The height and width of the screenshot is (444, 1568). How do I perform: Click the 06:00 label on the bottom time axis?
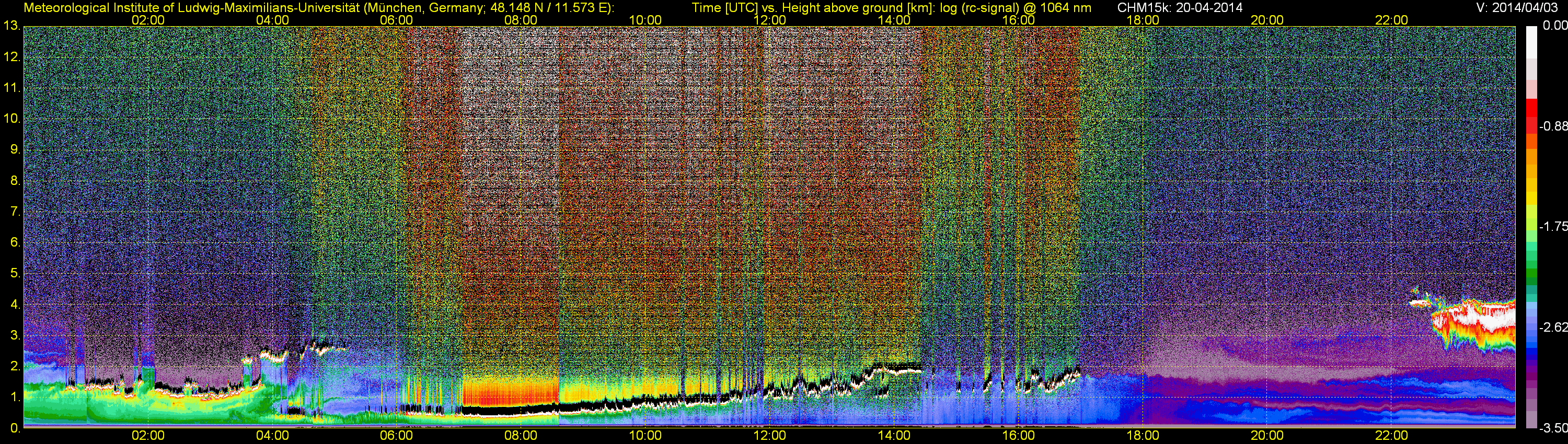(x=396, y=436)
